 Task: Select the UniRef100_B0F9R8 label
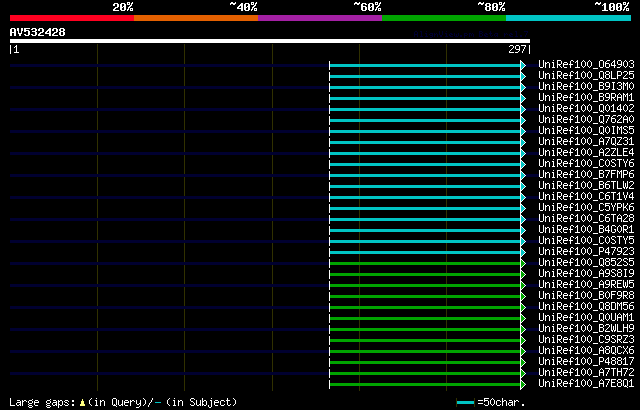point(587,296)
